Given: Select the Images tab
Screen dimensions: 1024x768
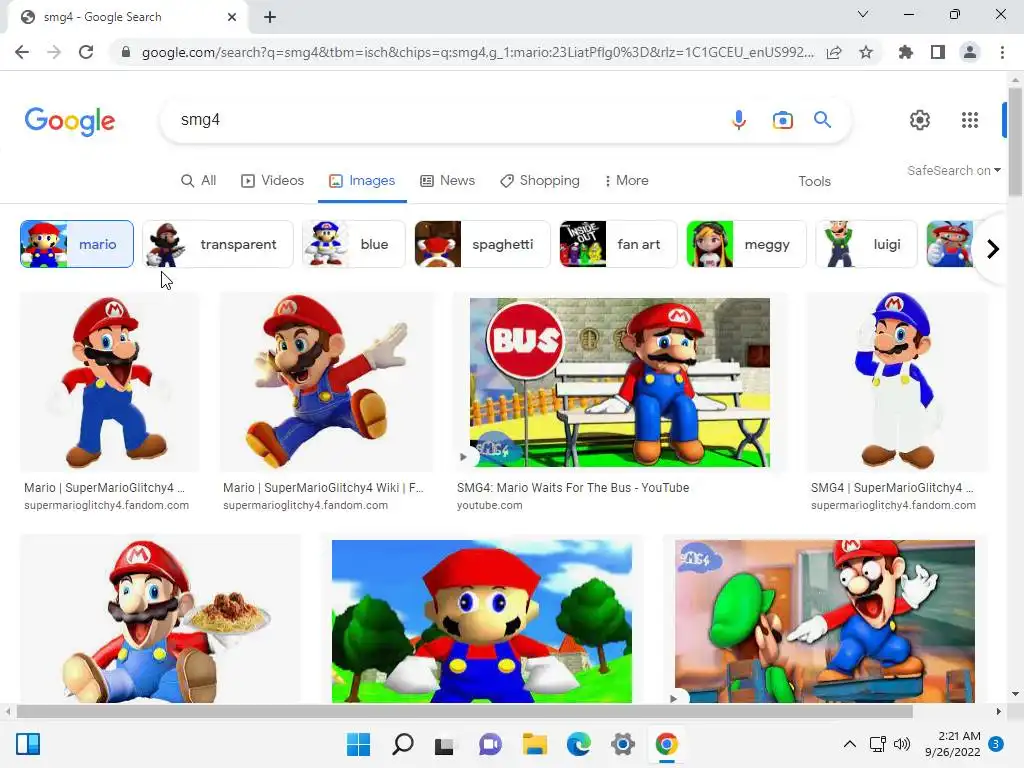Looking at the screenshot, I should [x=362, y=180].
